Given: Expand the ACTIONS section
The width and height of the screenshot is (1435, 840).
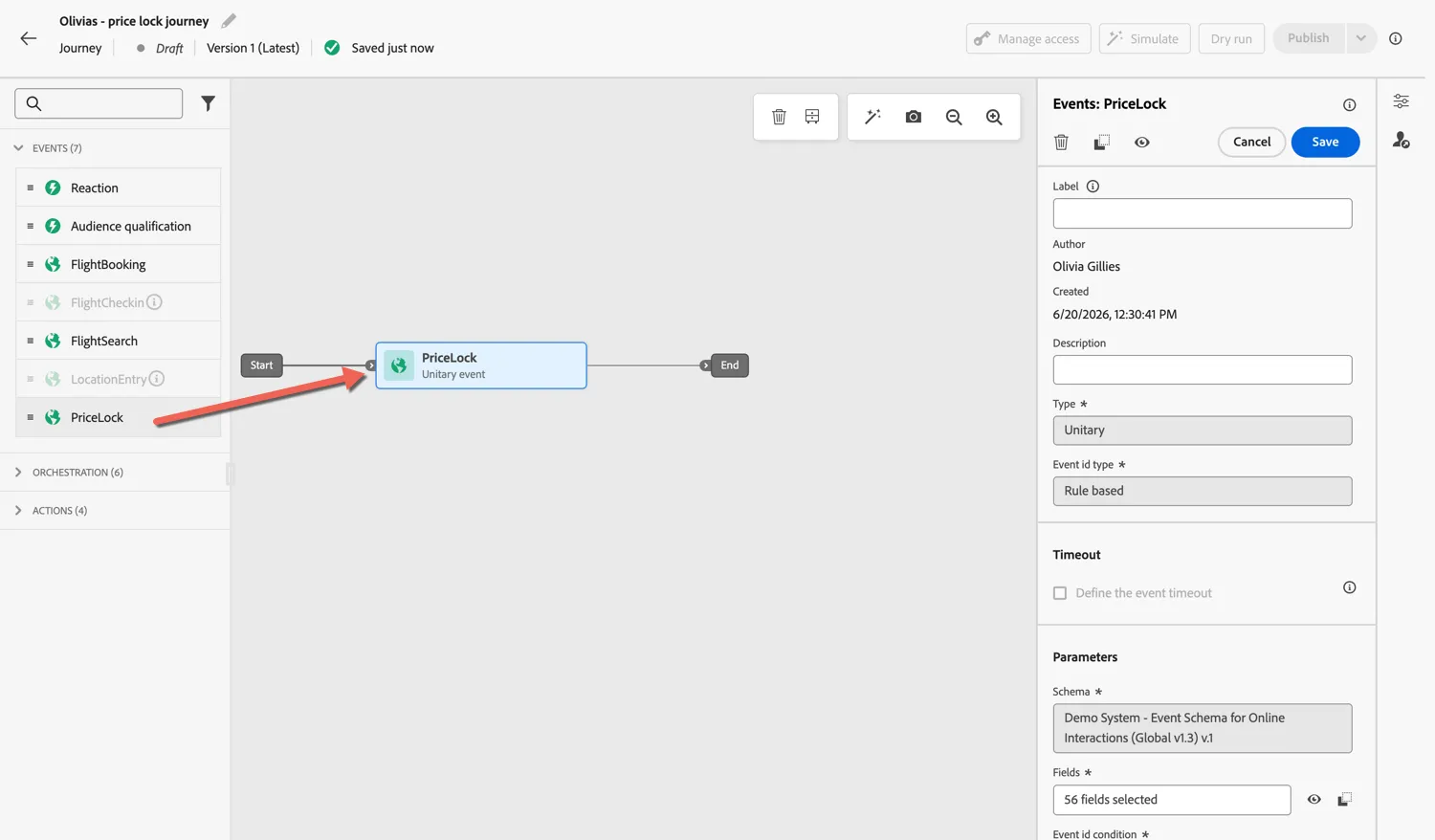Looking at the screenshot, I should (18, 511).
